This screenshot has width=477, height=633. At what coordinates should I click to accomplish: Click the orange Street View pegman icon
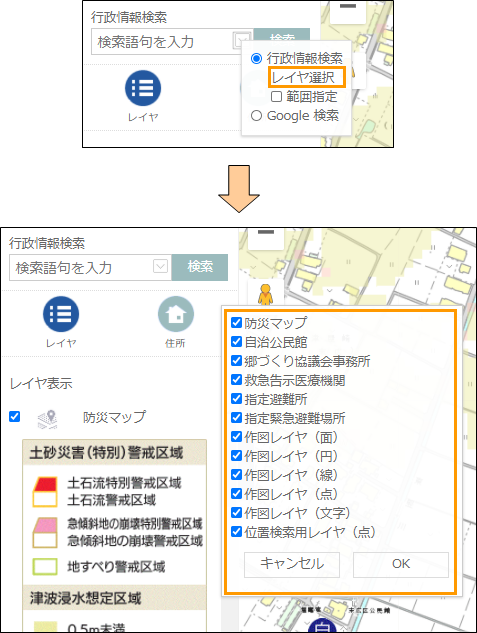tap(265, 295)
